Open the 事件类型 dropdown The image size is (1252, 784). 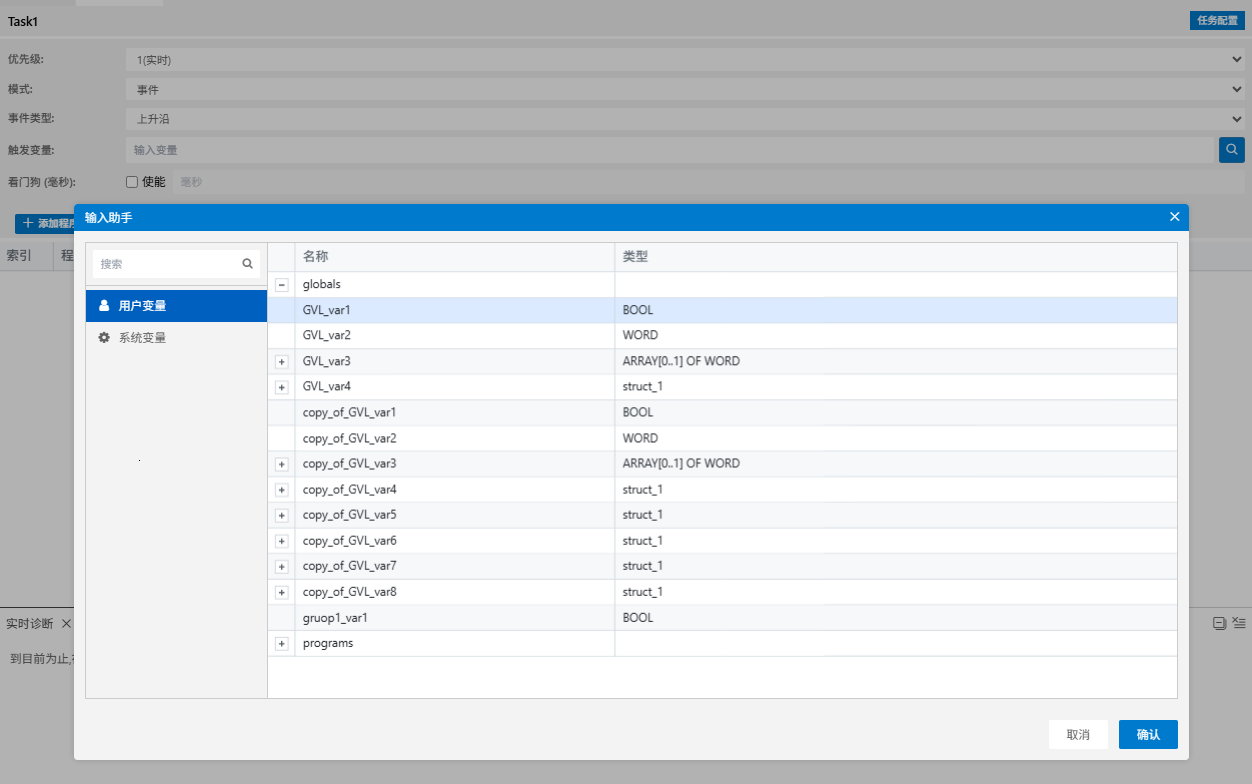tap(685, 119)
